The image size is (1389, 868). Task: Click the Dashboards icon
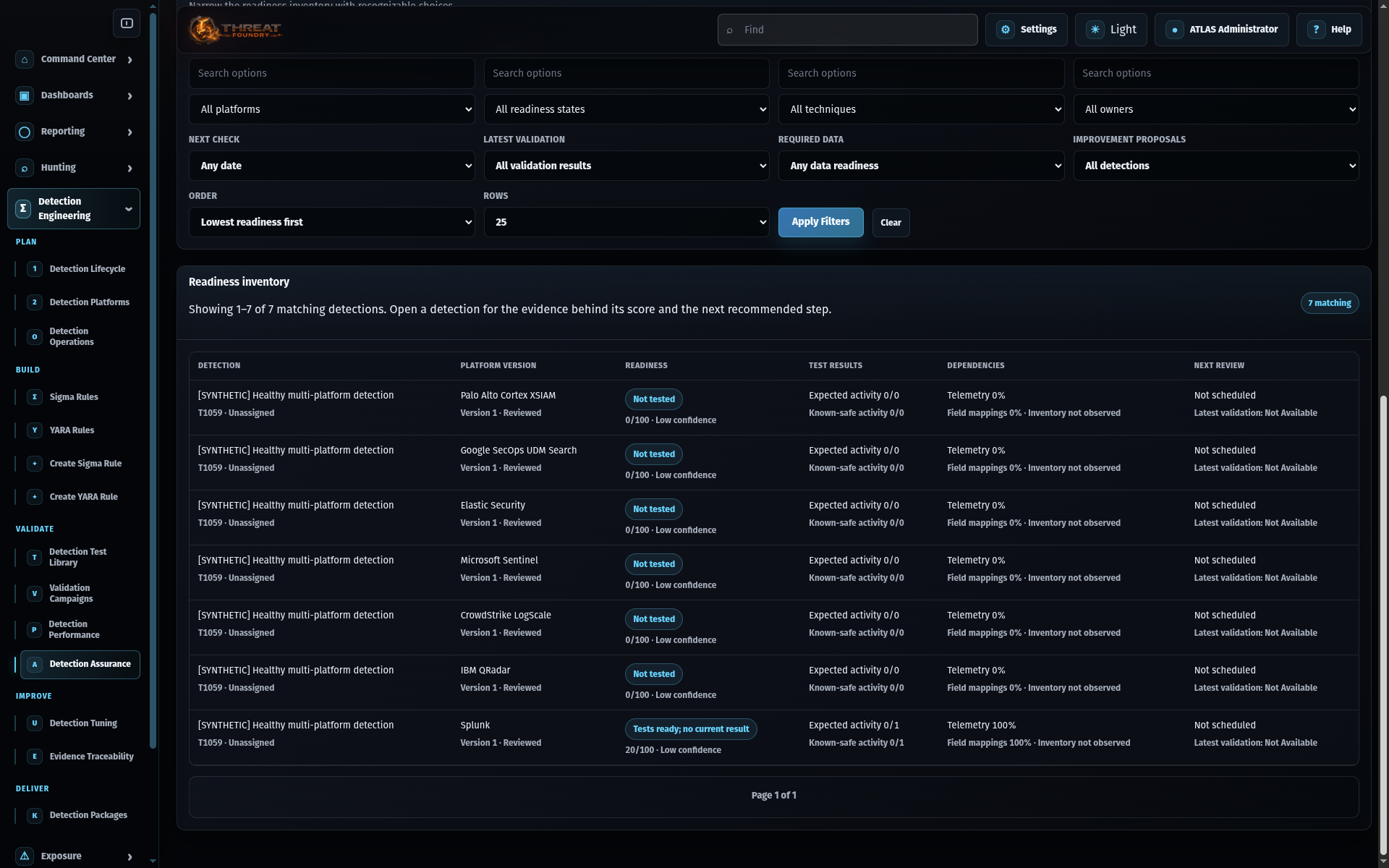25,95
